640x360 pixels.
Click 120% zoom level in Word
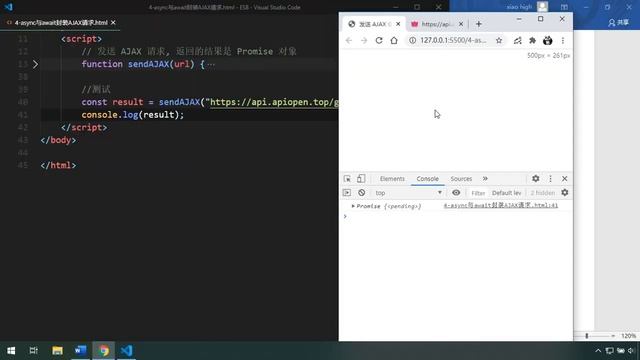628,336
